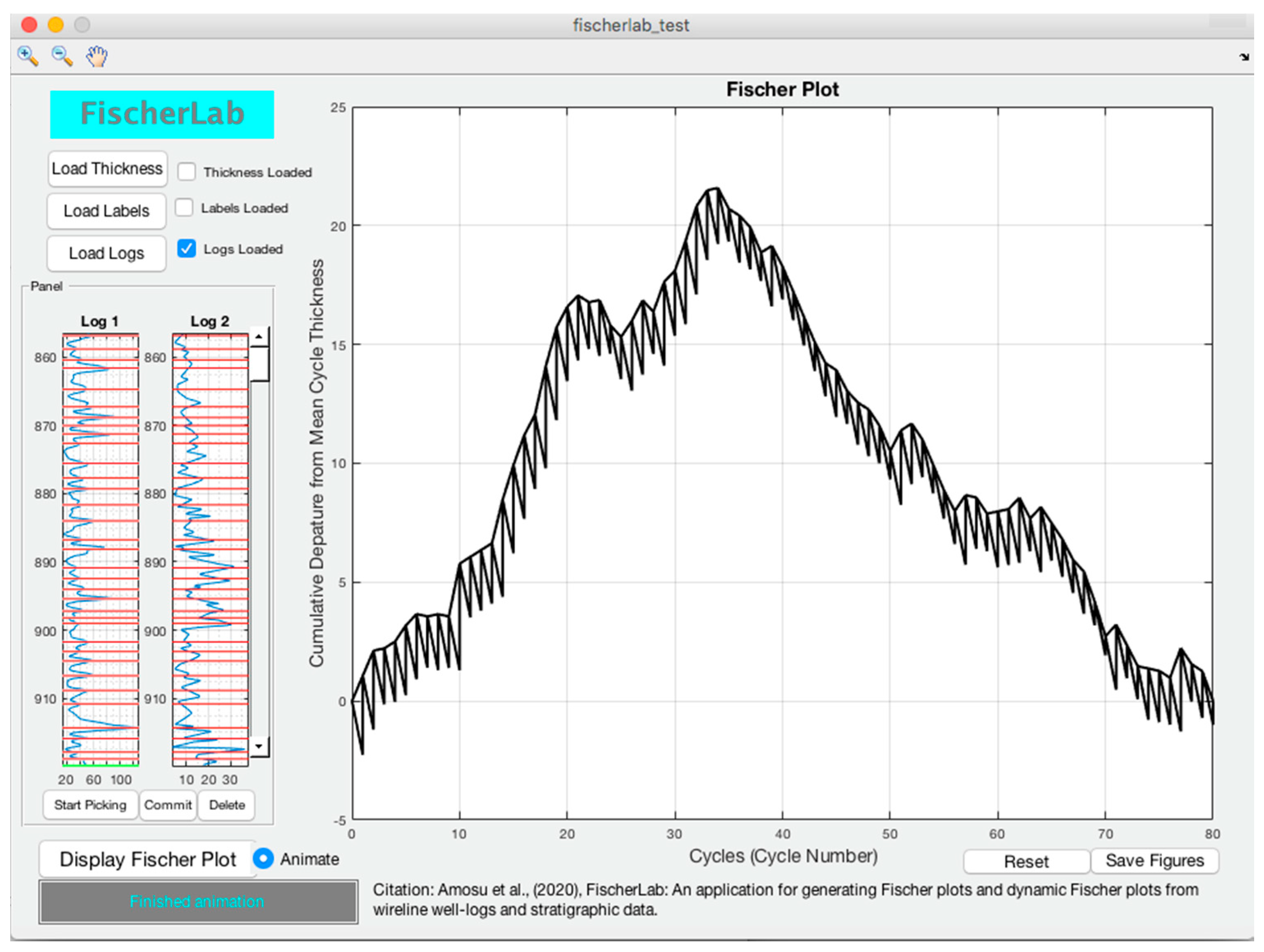Toggle the Labels Loaded checkbox
The width and height of the screenshot is (1264, 952).
coord(184,207)
